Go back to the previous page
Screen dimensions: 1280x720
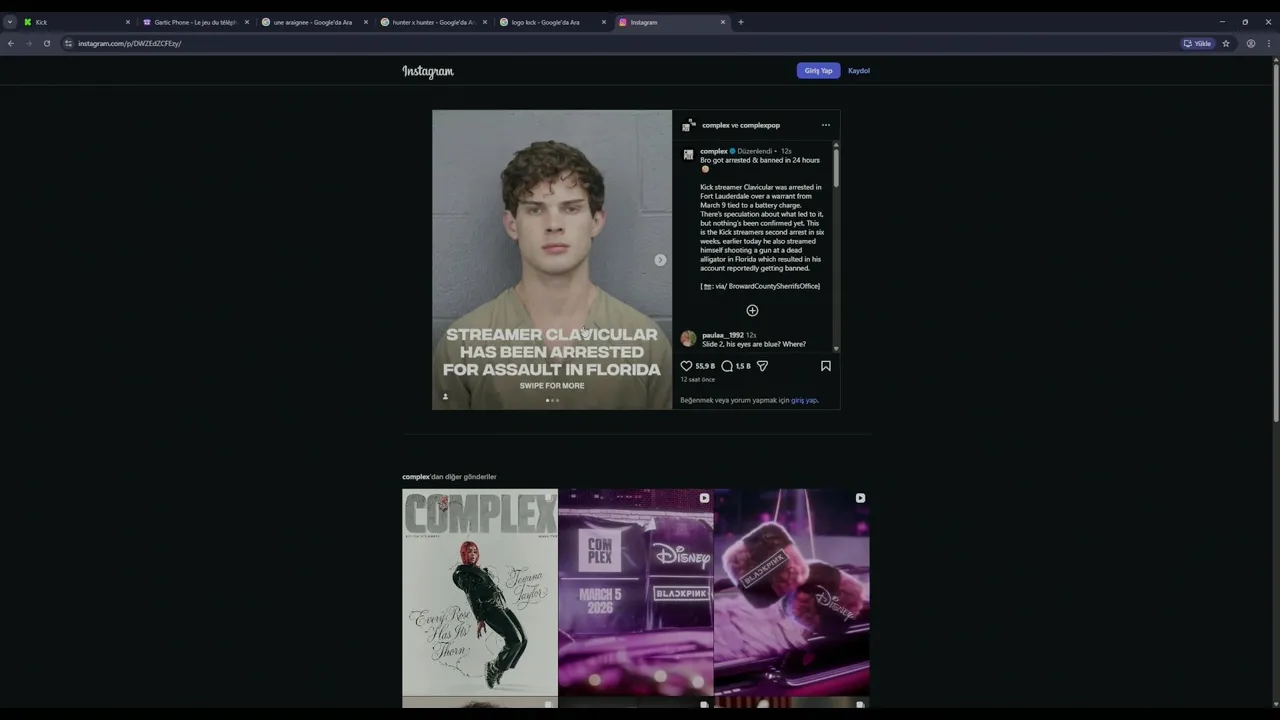pos(11,43)
